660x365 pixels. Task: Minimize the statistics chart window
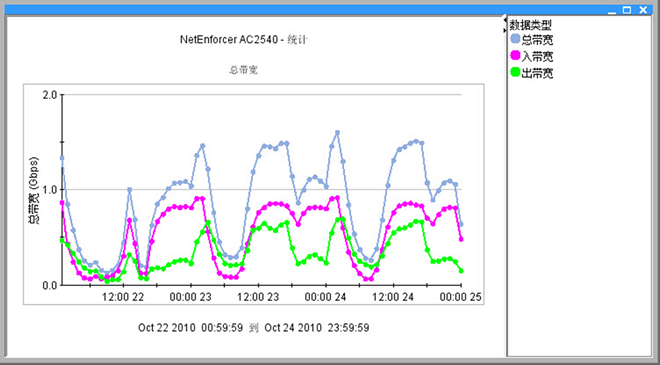pyautogui.click(x=612, y=10)
